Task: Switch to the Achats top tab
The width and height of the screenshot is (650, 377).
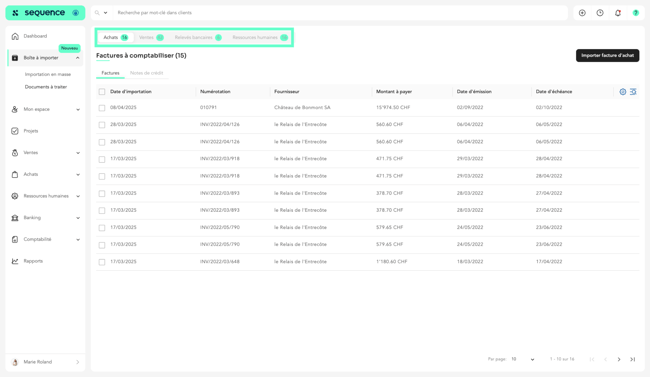Action: tap(116, 37)
